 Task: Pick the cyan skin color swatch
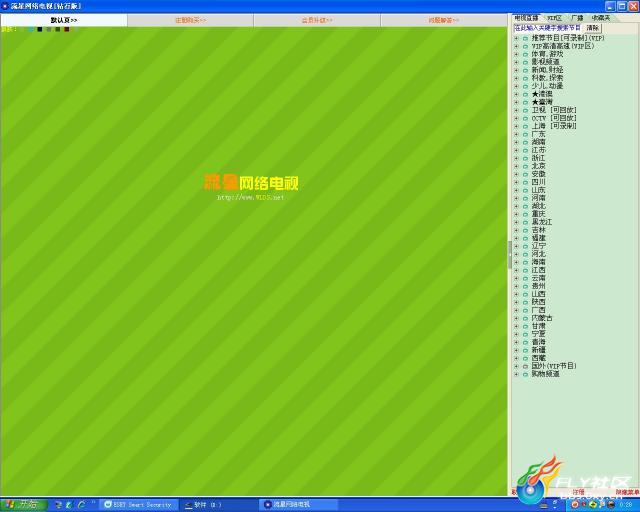31,29
